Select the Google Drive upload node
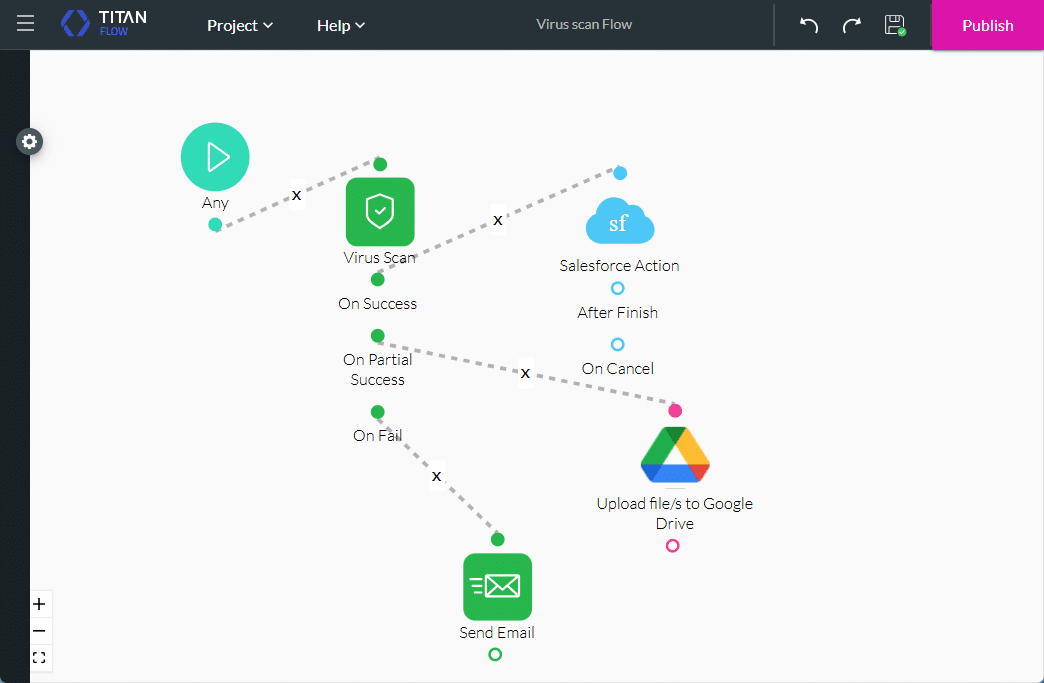 pyautogui.click(x=674, y=456)
